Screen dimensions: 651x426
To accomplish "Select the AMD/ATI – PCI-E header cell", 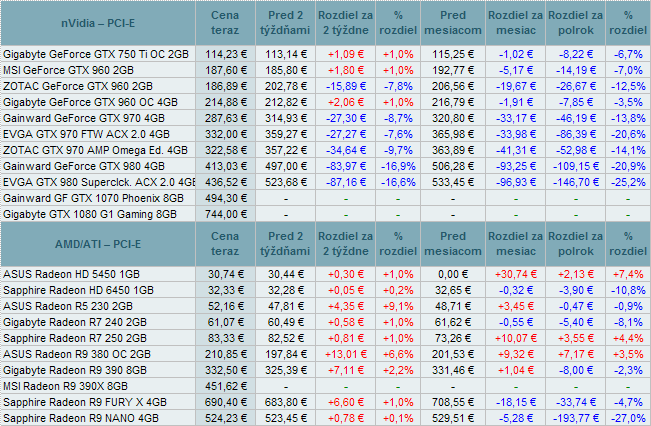I will click(98, 244).
